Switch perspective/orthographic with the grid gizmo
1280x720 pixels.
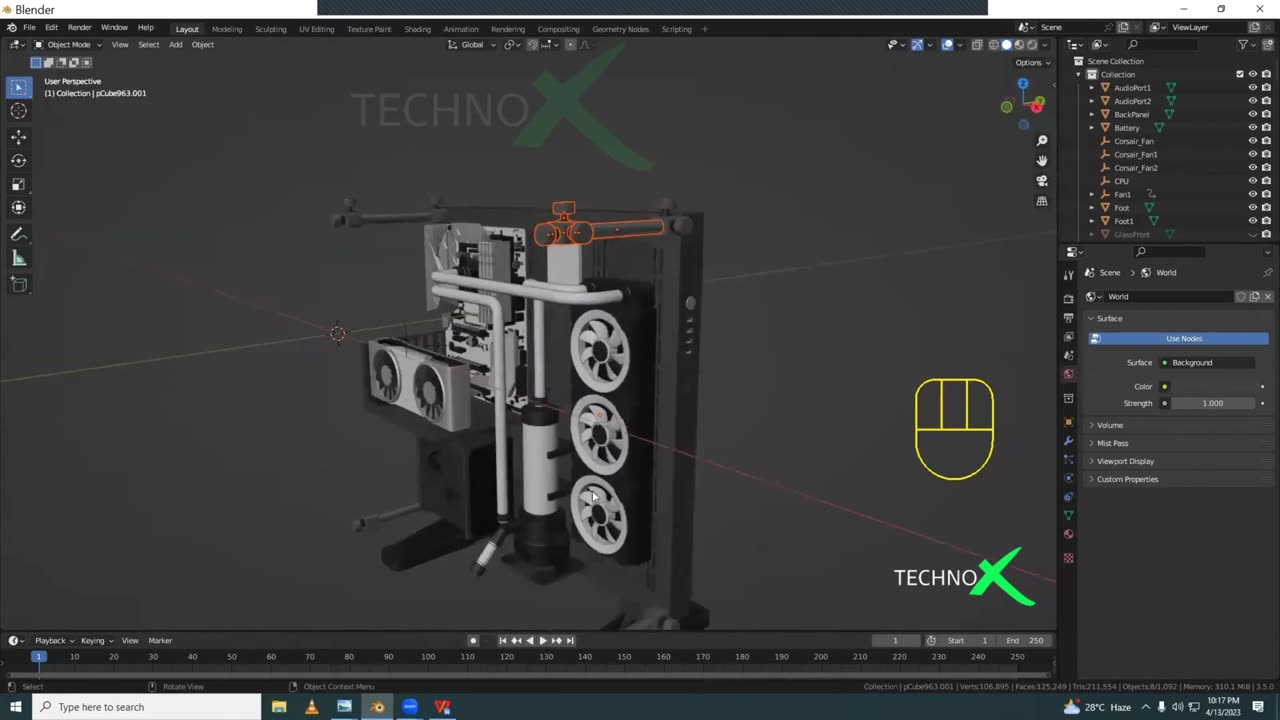1042,201
